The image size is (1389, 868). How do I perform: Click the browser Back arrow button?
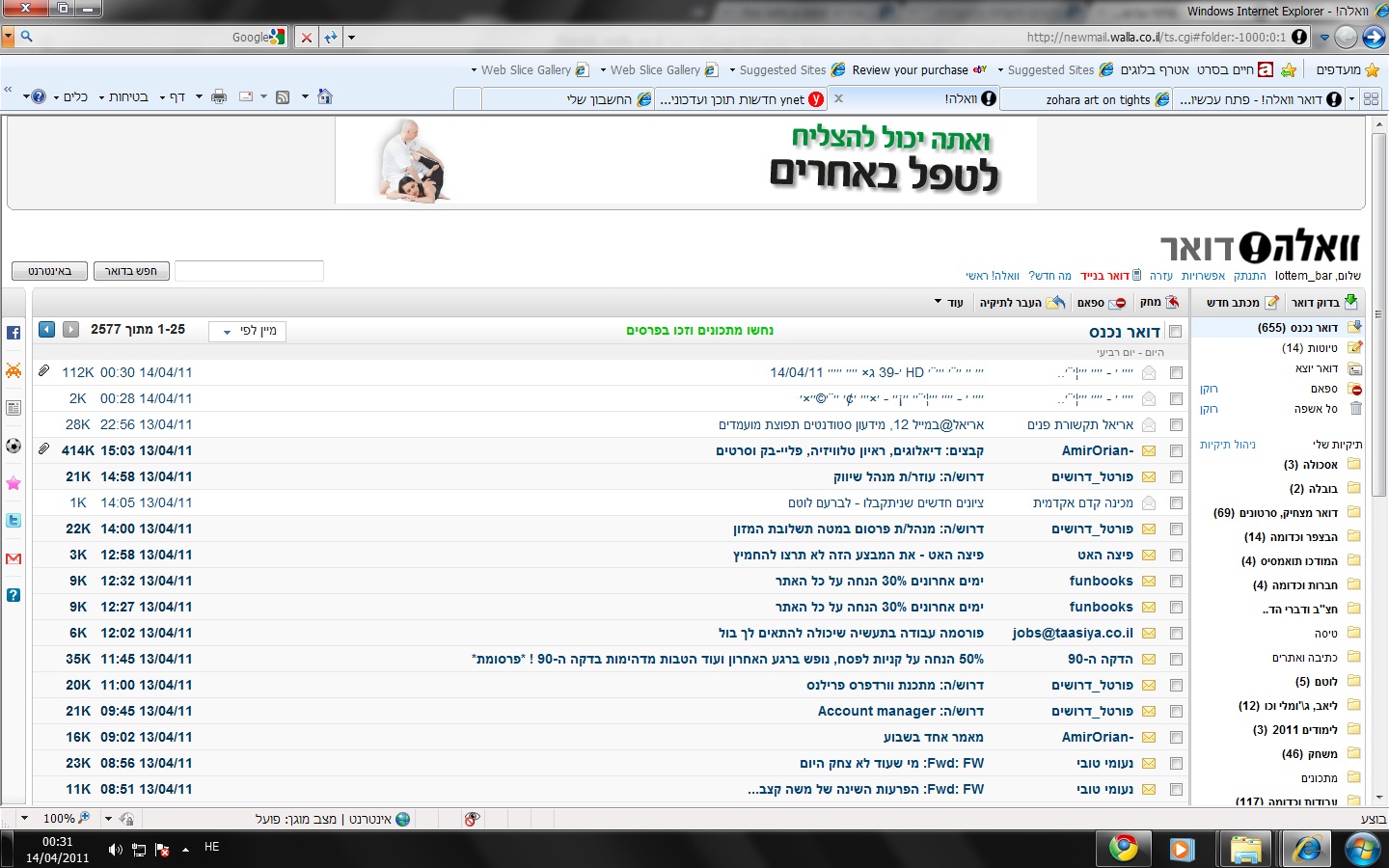1374,37
